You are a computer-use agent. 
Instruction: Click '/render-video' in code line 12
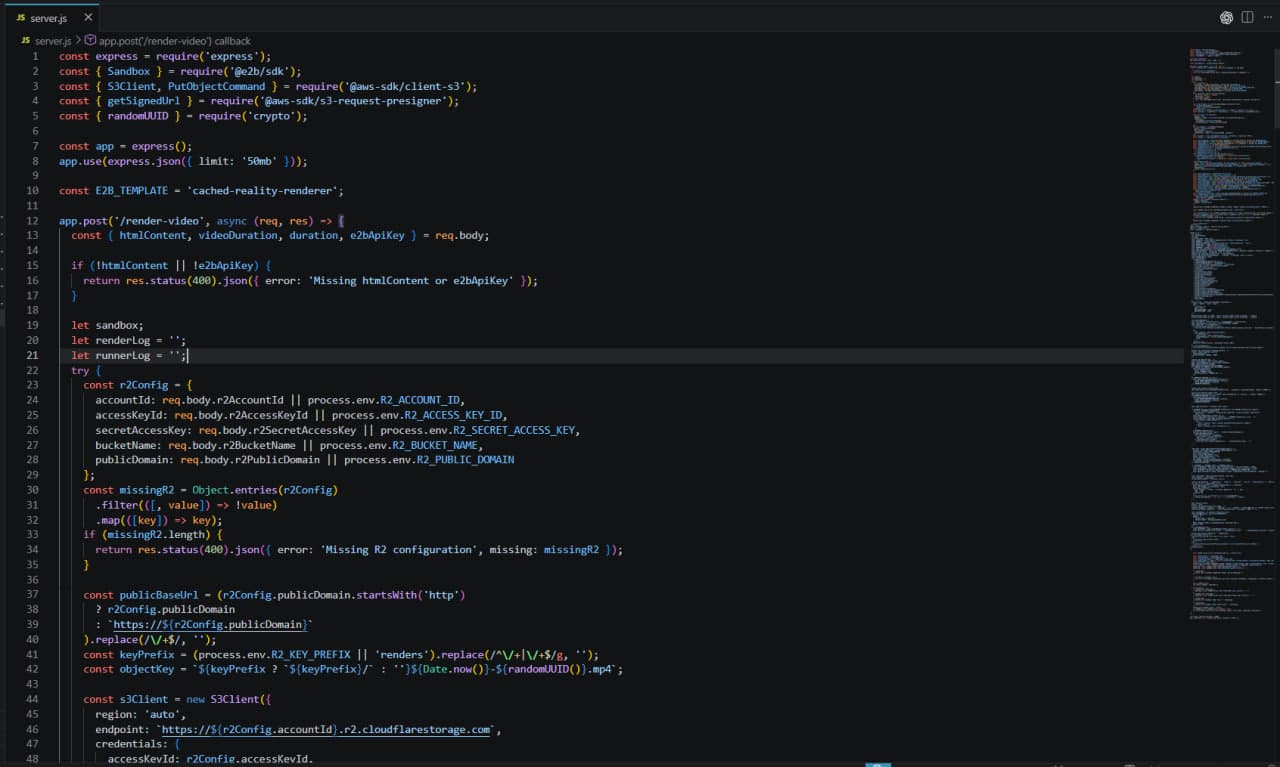tap(161, 221)
